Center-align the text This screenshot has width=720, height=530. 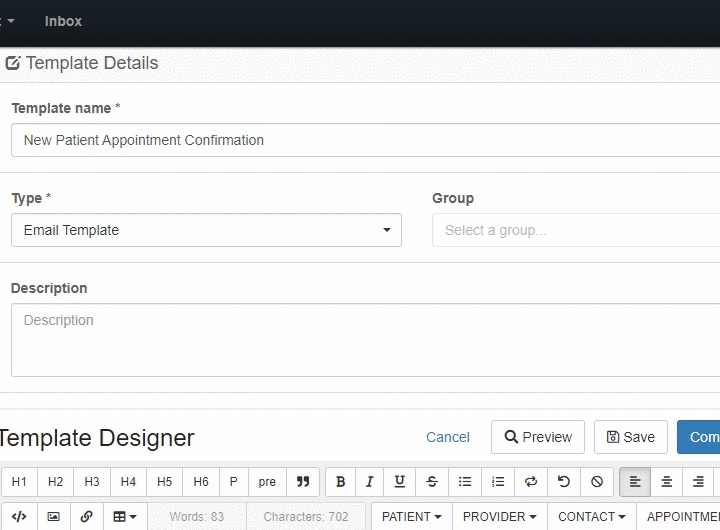click(667, 482)
